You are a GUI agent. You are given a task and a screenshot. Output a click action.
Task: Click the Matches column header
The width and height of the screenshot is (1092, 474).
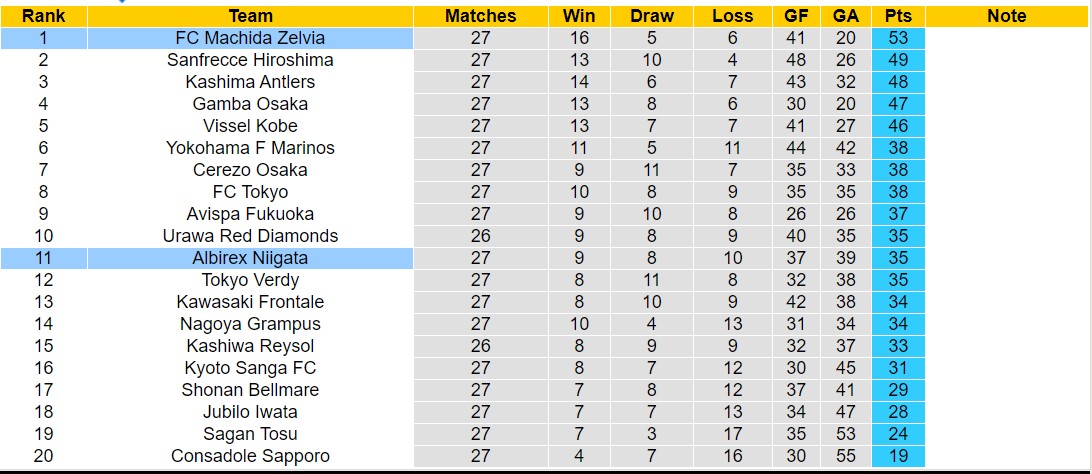point(481,16)
